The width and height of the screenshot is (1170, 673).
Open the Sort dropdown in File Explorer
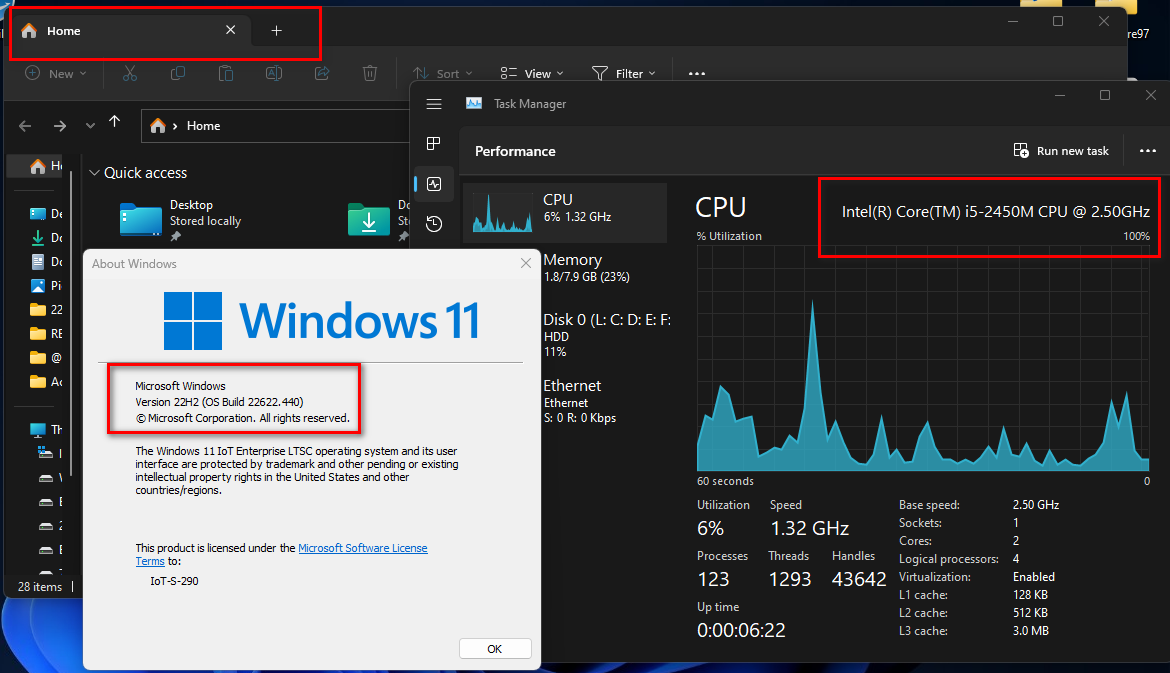point(442,73)
